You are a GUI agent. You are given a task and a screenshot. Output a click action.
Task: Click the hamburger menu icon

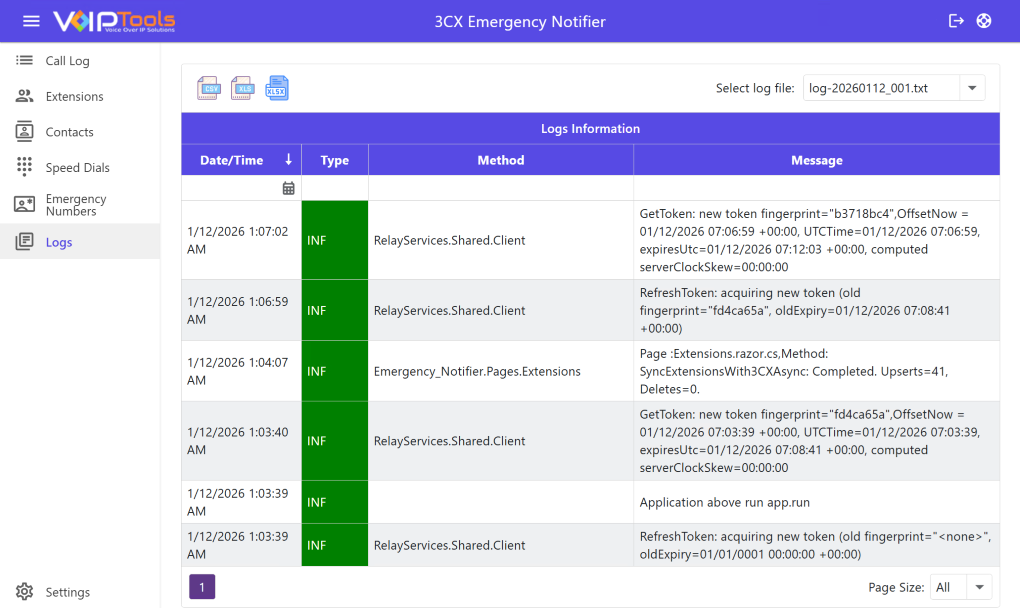(31, 21)
